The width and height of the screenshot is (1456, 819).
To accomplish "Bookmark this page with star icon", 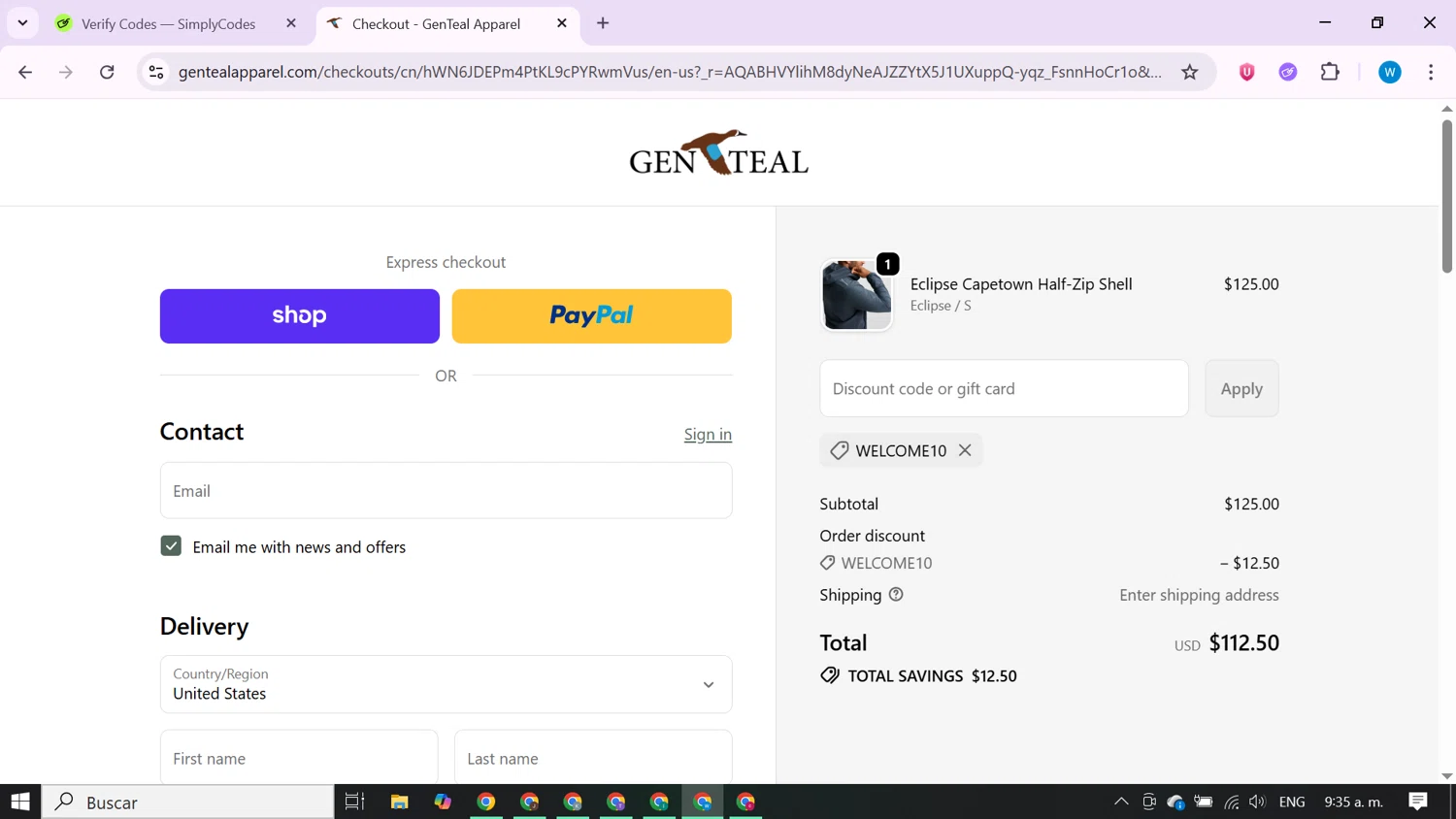I will [x=1190, y=72].
